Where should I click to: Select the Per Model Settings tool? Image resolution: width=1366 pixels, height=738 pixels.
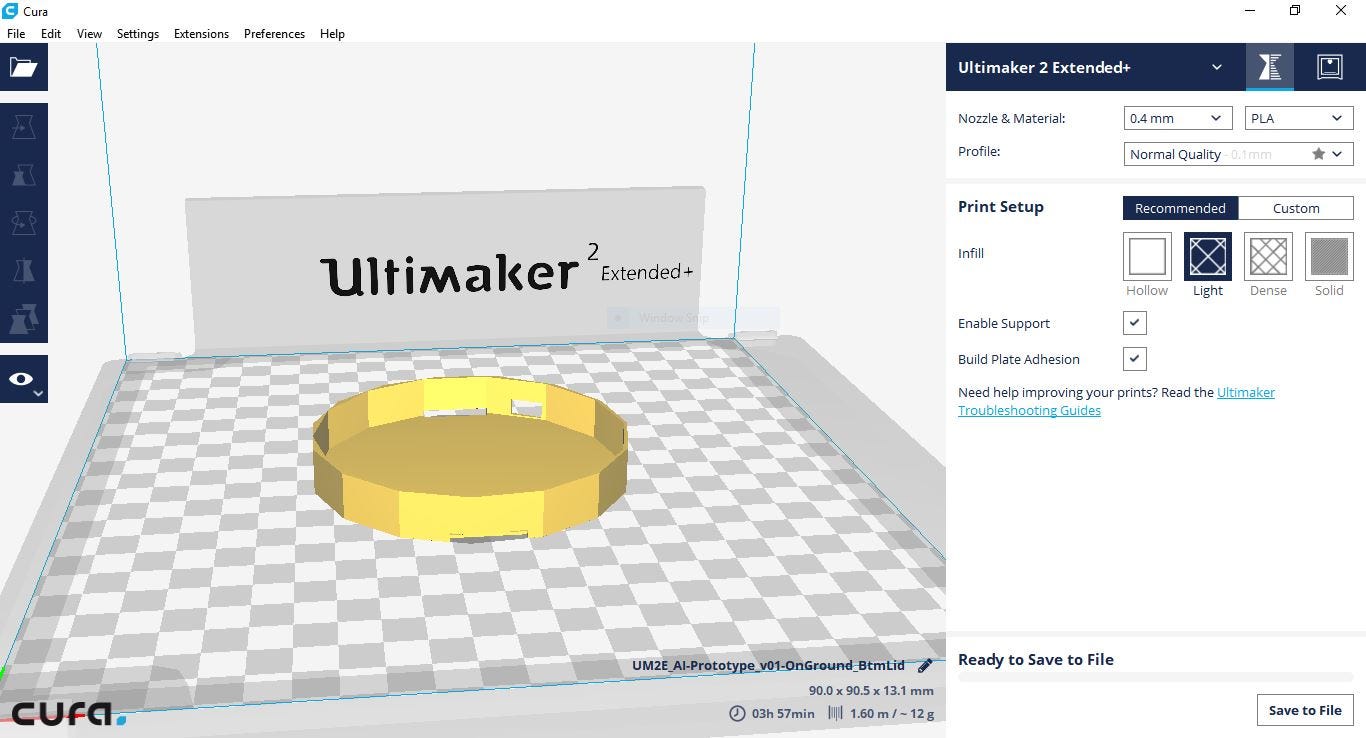(x=23, y=319)
